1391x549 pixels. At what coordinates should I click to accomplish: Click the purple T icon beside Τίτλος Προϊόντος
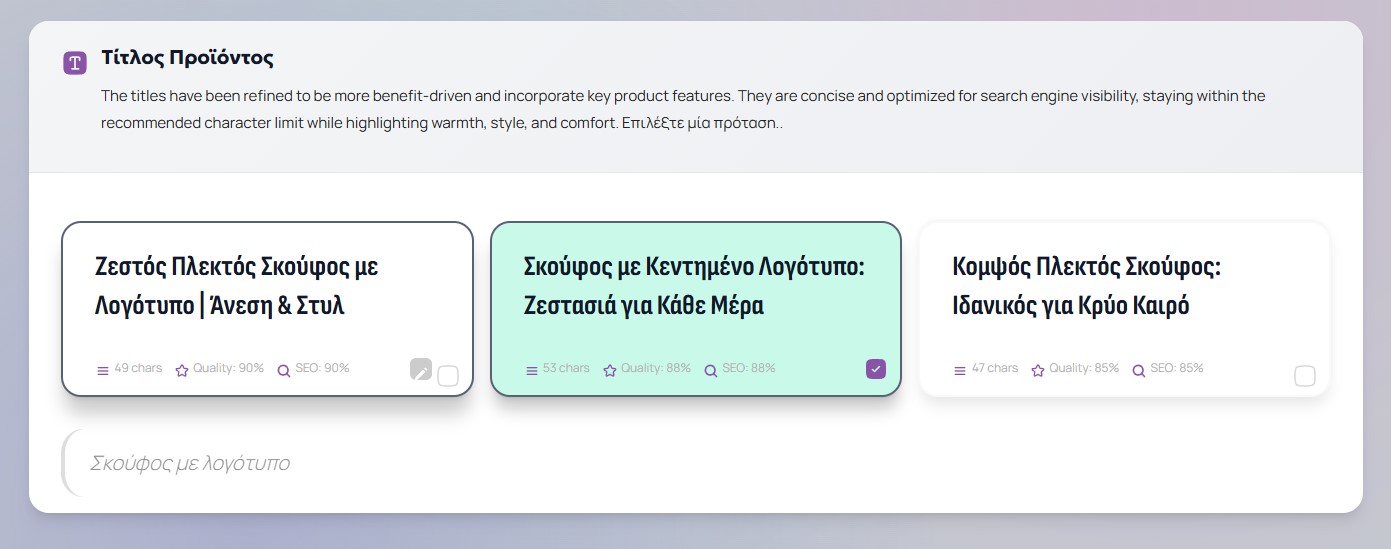click(x=75, y=63)
